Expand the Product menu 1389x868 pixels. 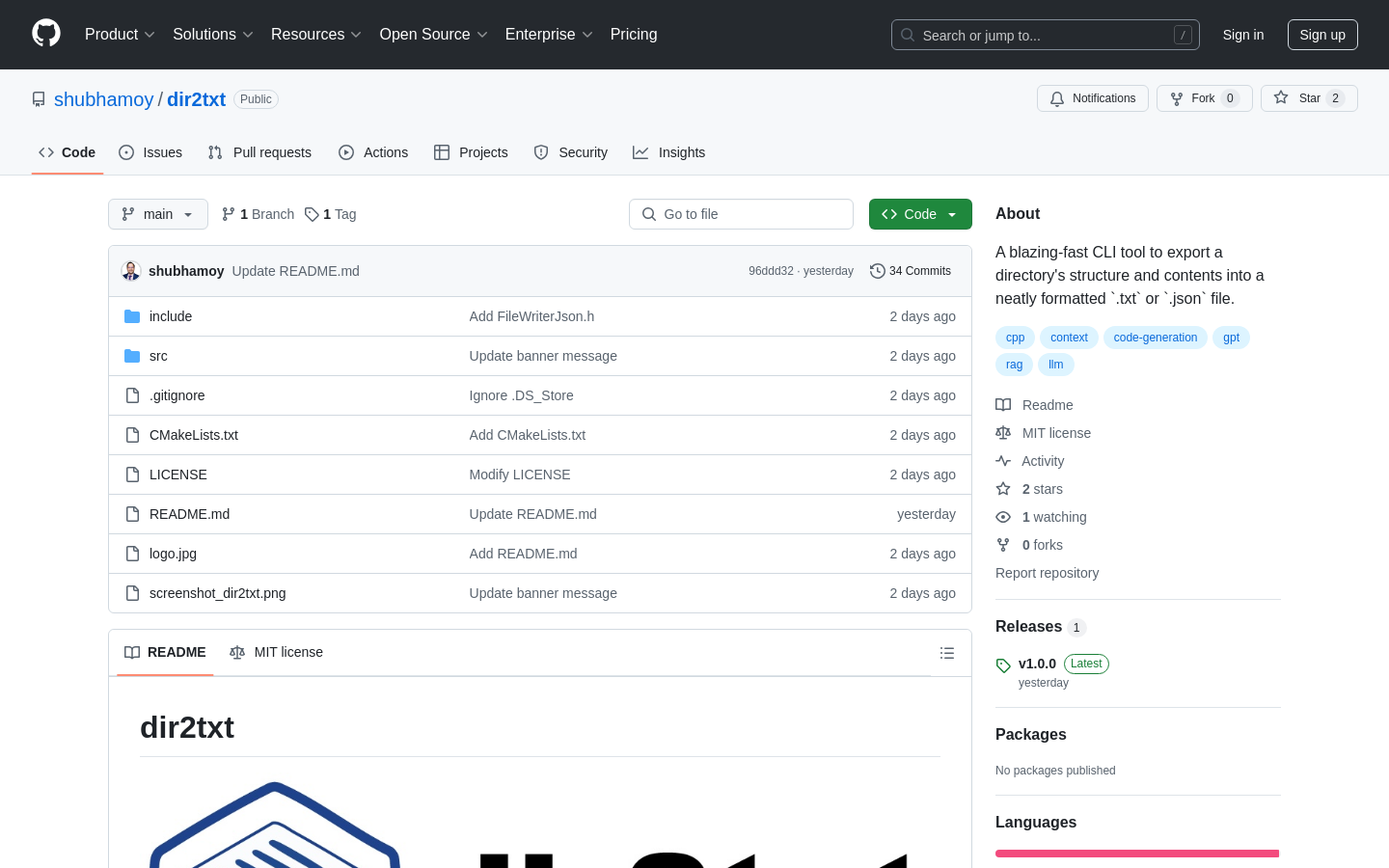pos(120,34)
